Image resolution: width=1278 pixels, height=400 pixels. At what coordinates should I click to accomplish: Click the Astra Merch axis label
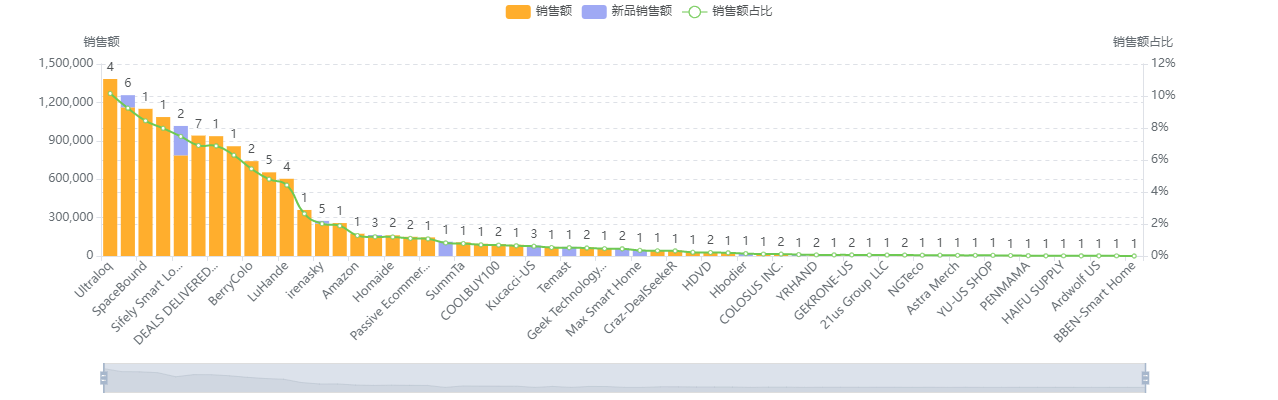click(932, 289)
